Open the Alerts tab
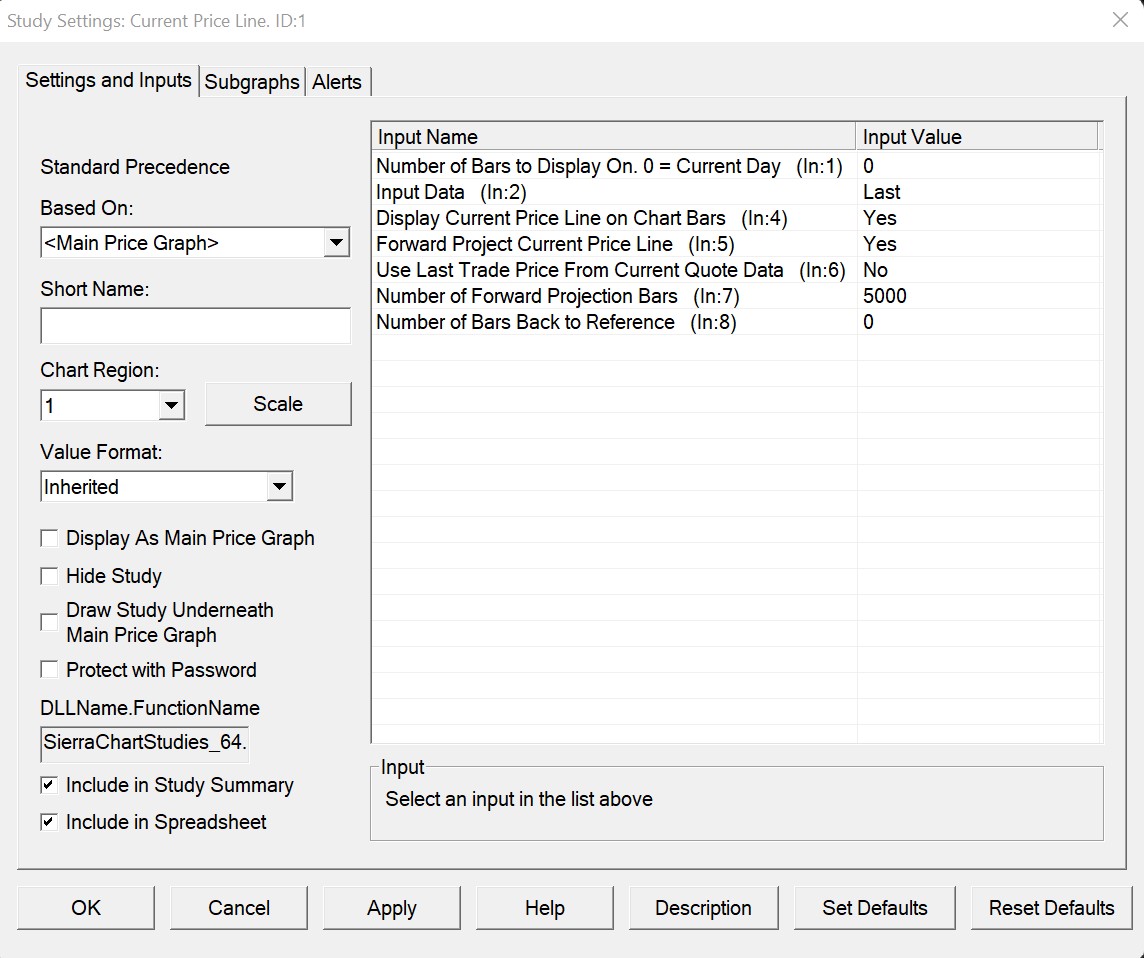Image resolution: width=1144 pixels, height=958 pixels. point(337,82)
